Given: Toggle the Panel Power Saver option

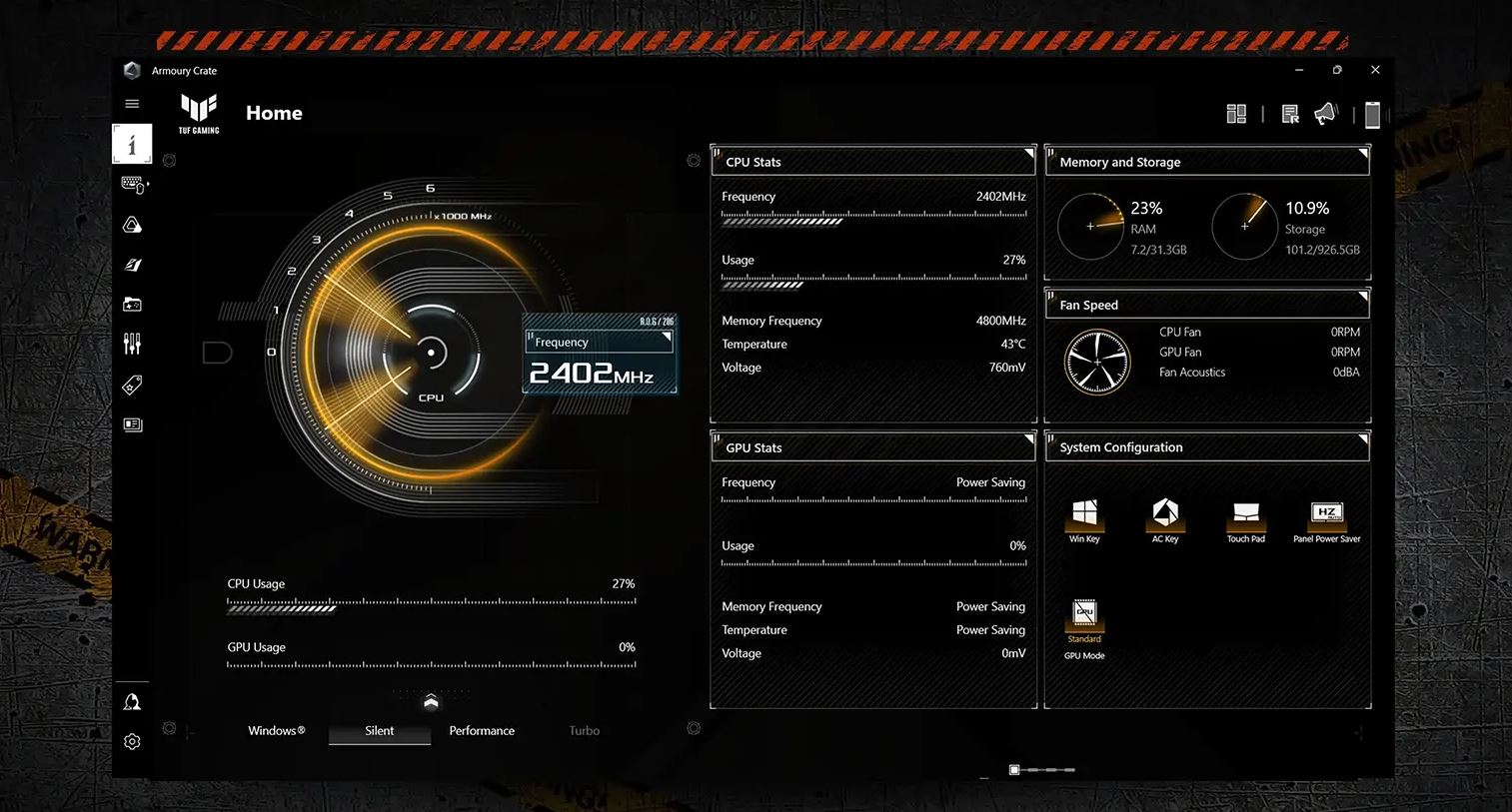Looking at the screenshot, I should pos(1326,513).
